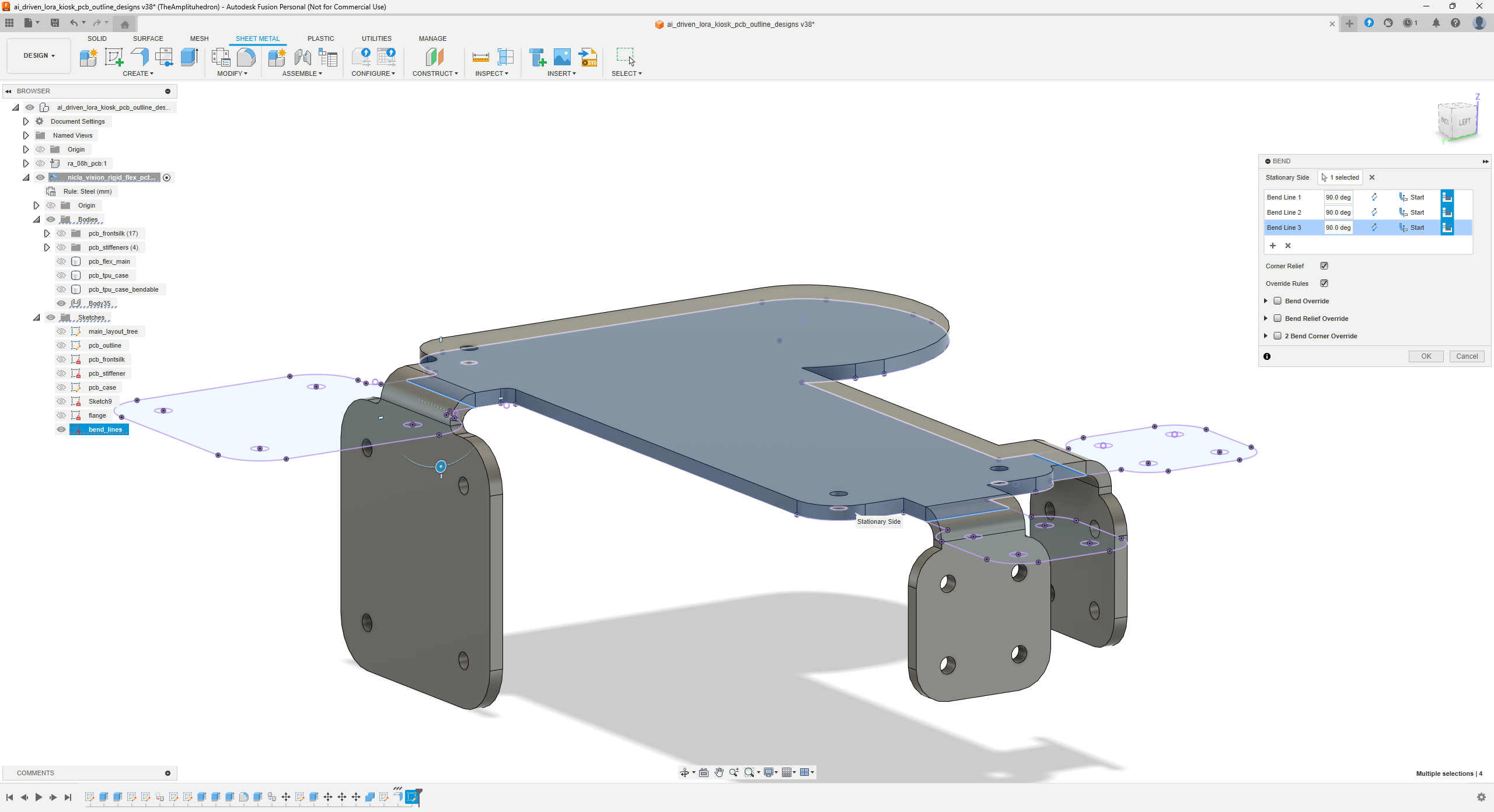
Task: Cancel the Bend dialog
Action: pos(1467,356)
